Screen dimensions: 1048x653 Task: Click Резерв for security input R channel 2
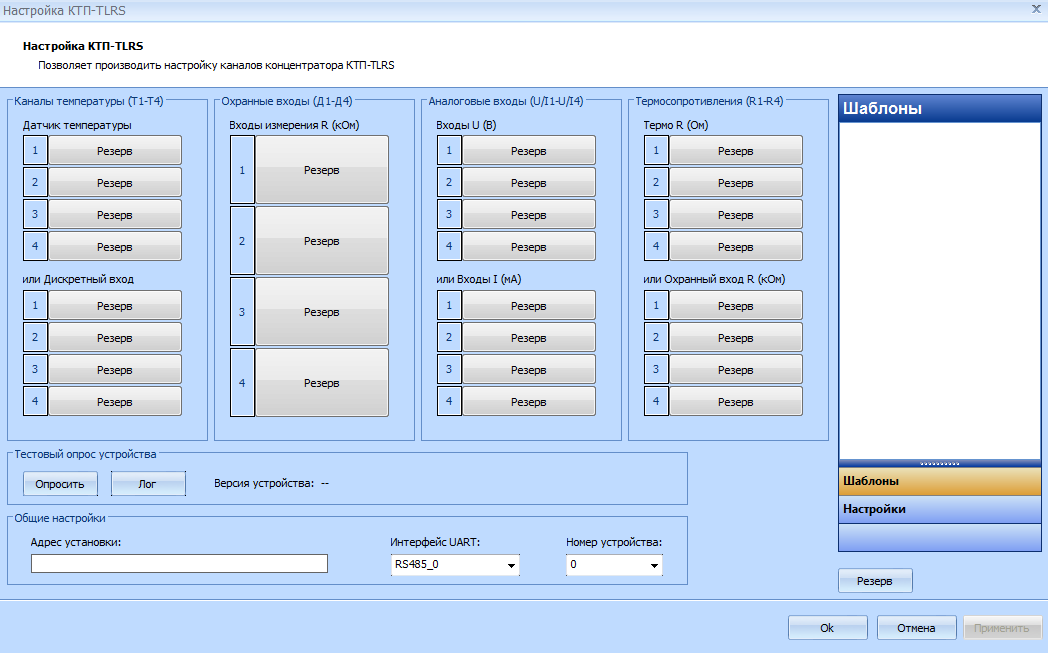coord(322,241)
